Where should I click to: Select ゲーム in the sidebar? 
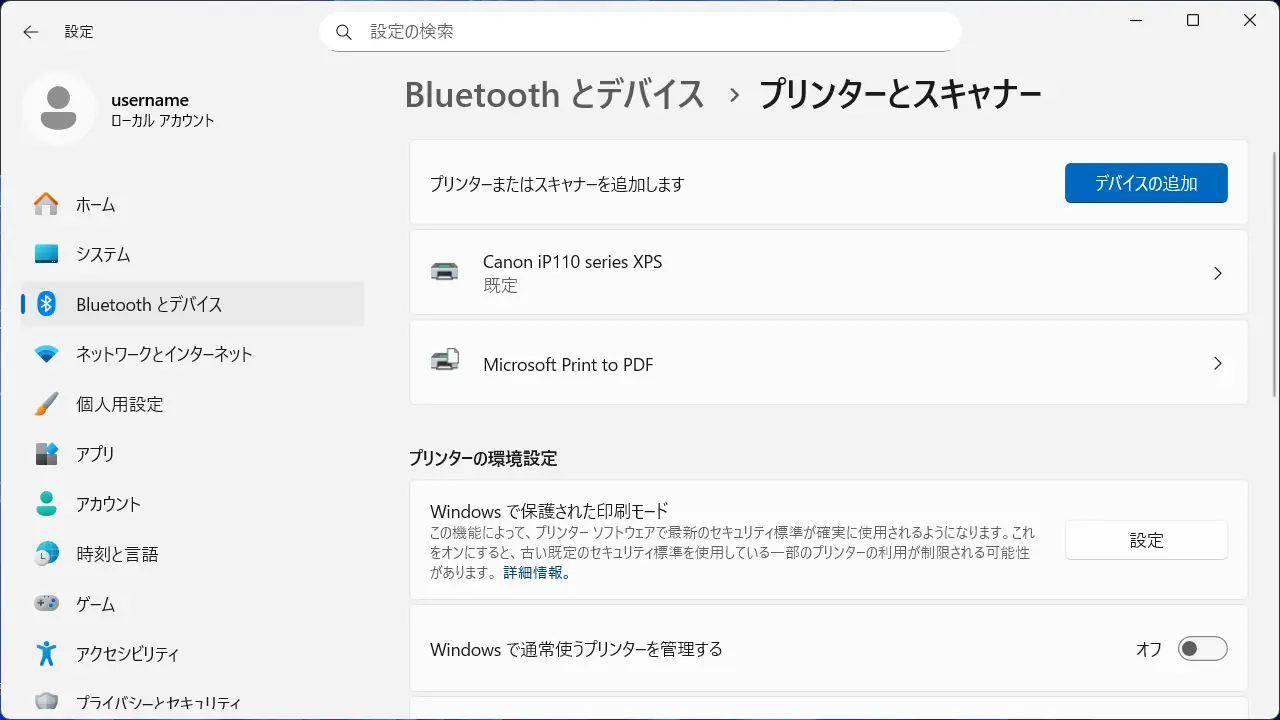(96, 604)
